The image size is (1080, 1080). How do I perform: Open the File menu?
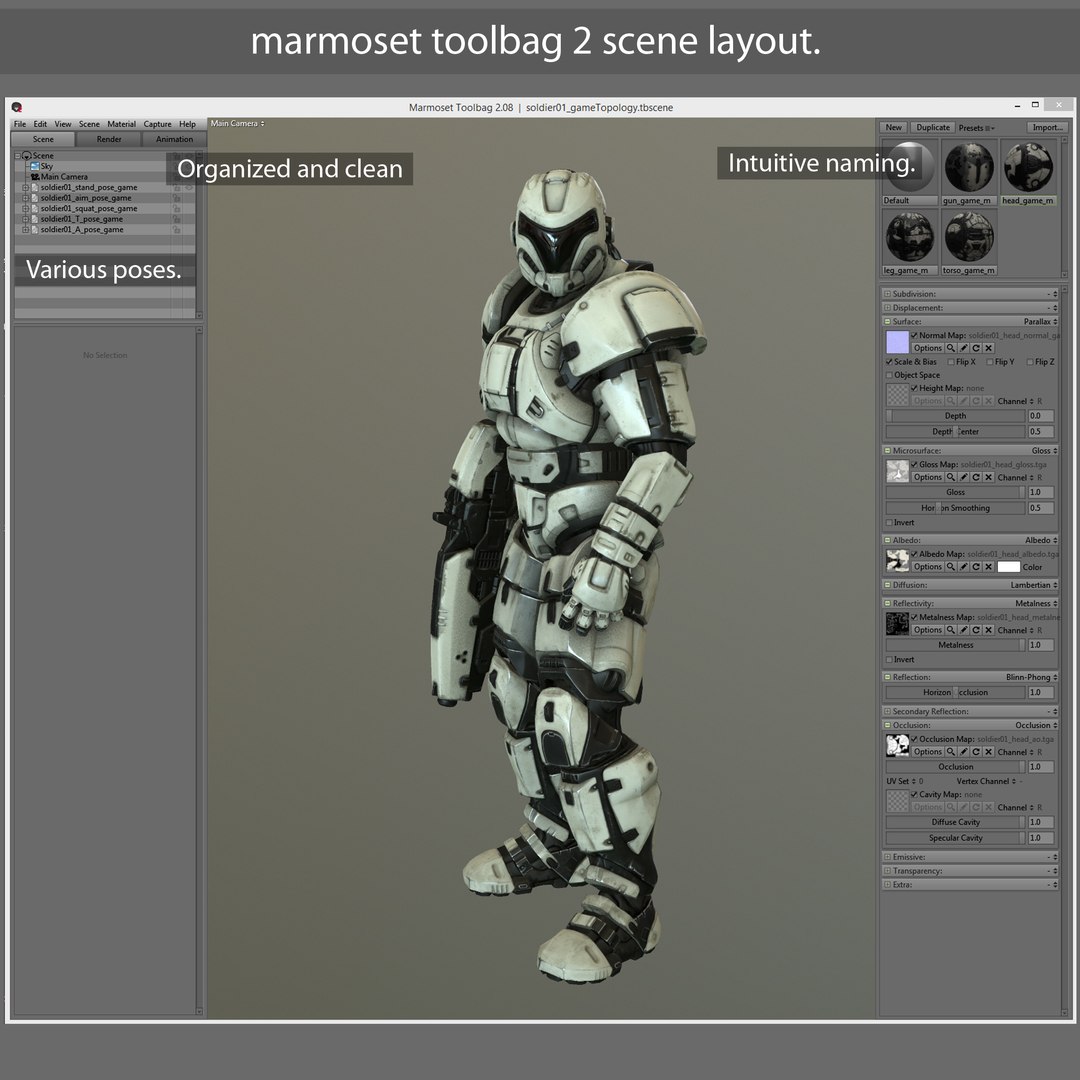20,125
